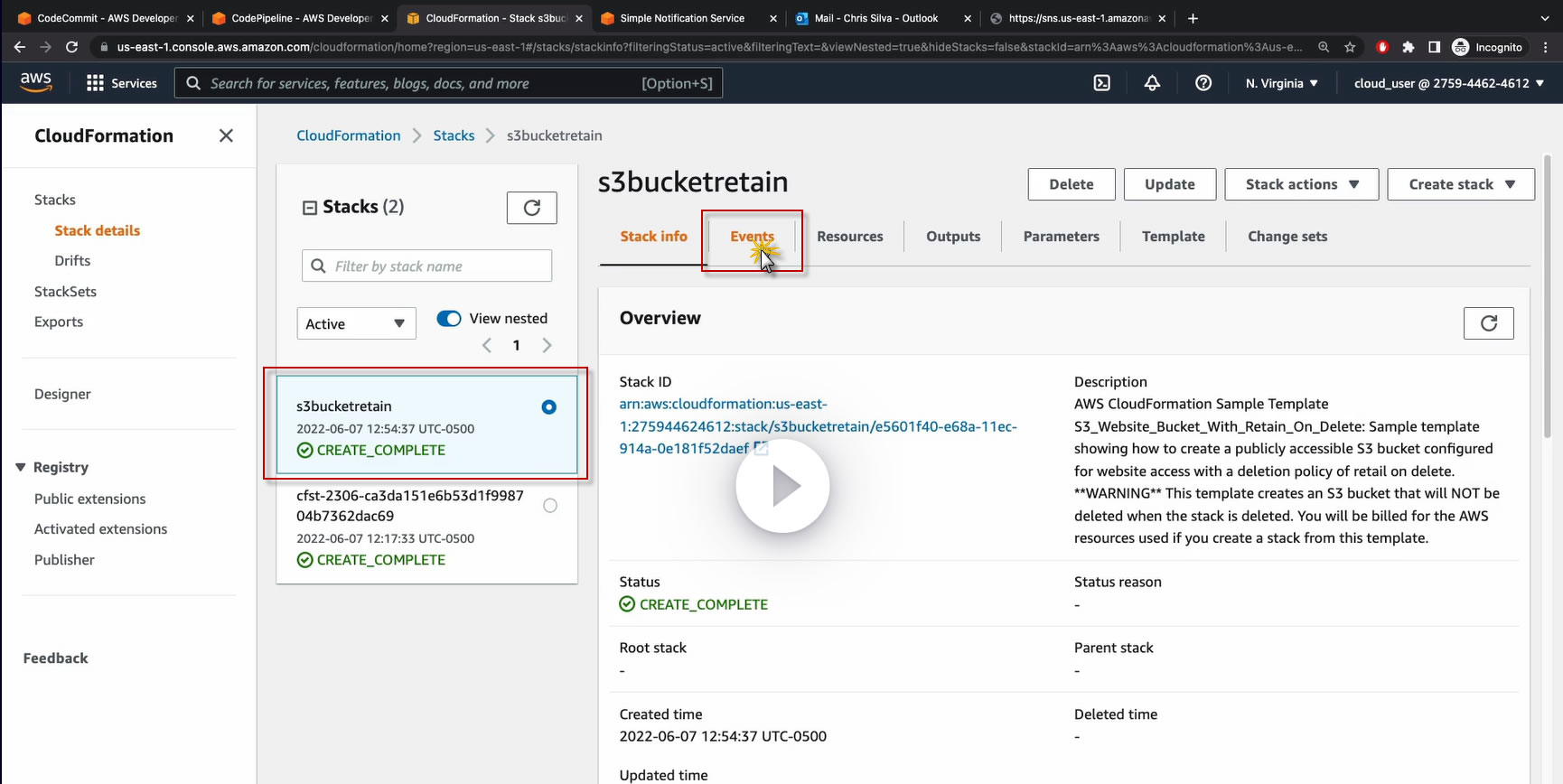
Task: Open the N. Virginia region selector
Action: coord(1281,83)
